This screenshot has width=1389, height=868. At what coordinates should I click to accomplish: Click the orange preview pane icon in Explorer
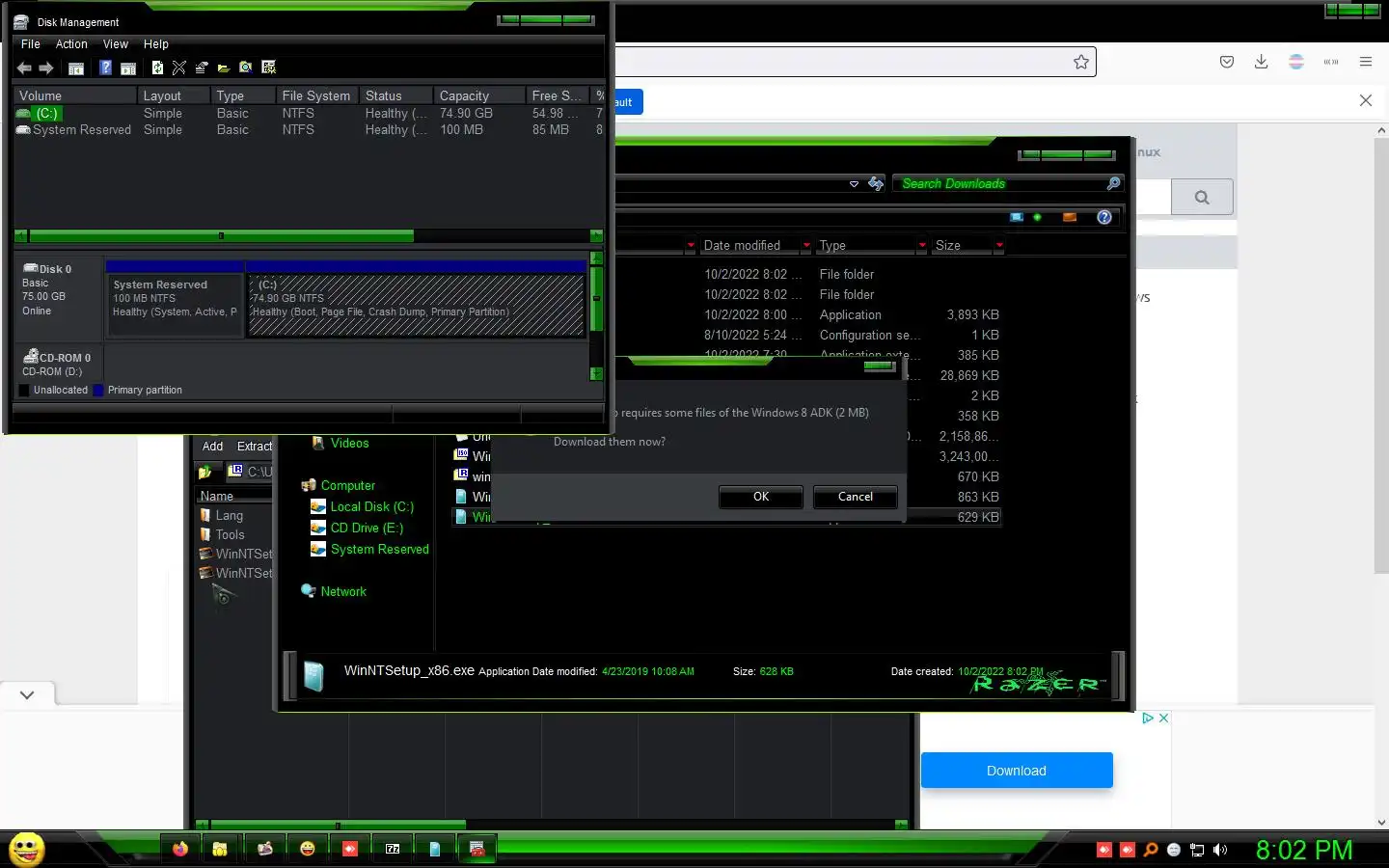click(1069, 217)
